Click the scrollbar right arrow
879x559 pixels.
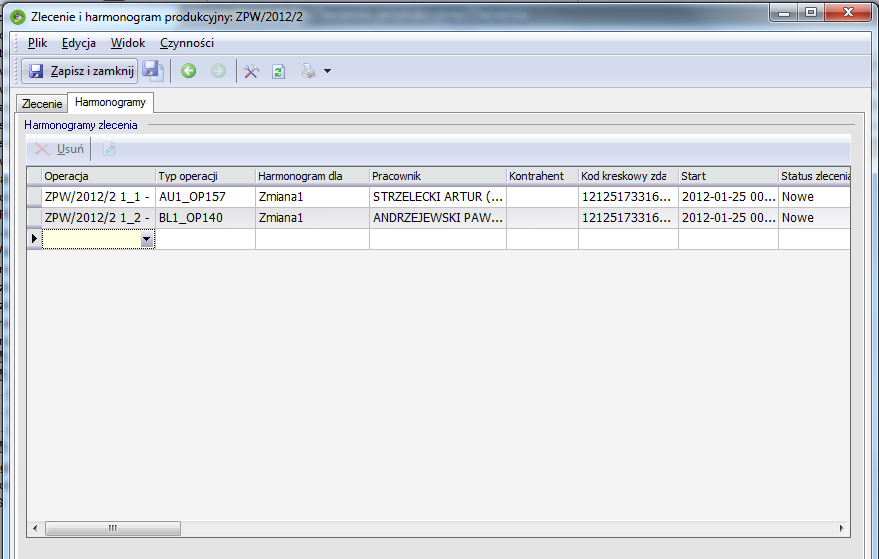click(841, 528)
